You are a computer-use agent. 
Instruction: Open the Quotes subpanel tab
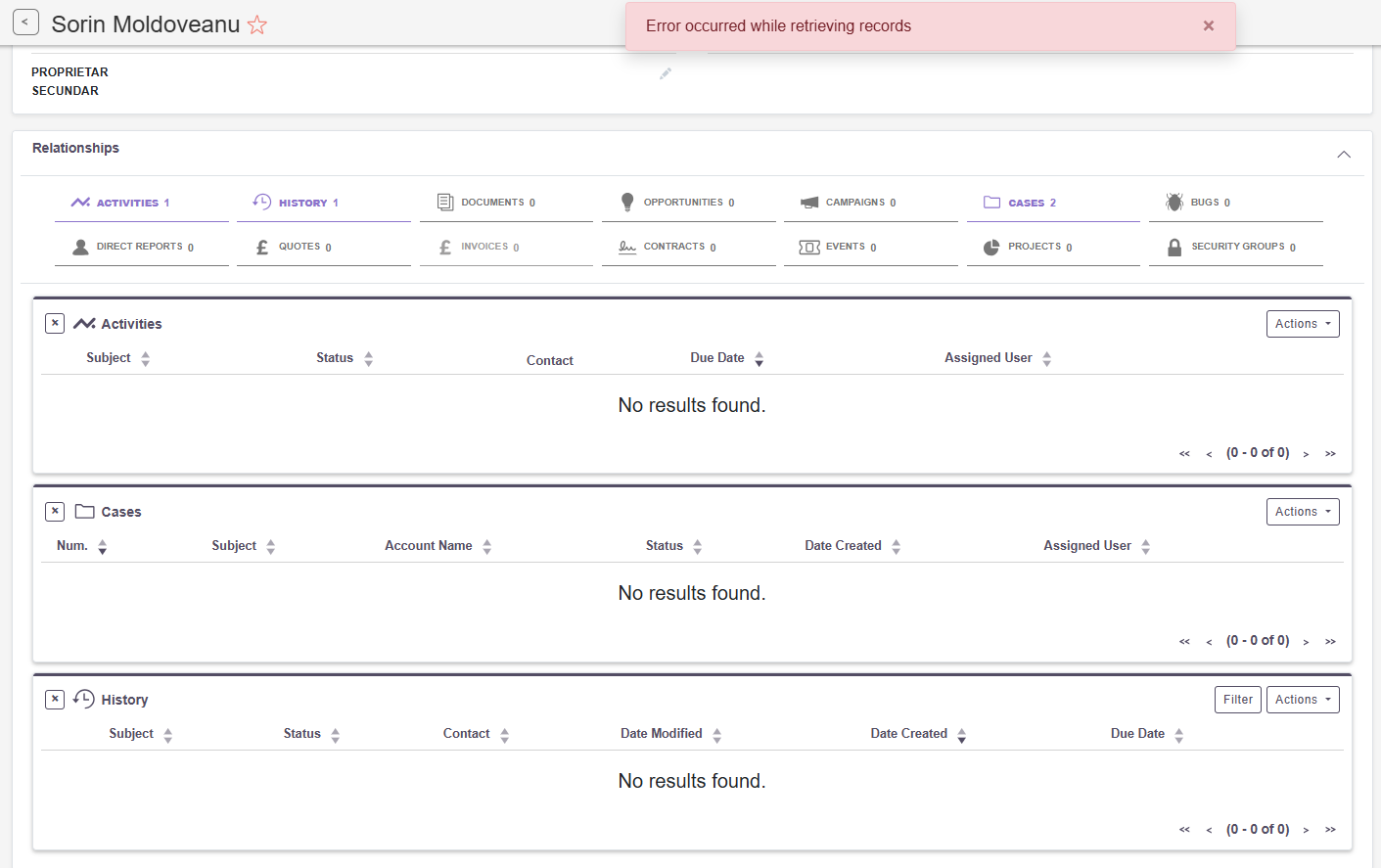324,247
